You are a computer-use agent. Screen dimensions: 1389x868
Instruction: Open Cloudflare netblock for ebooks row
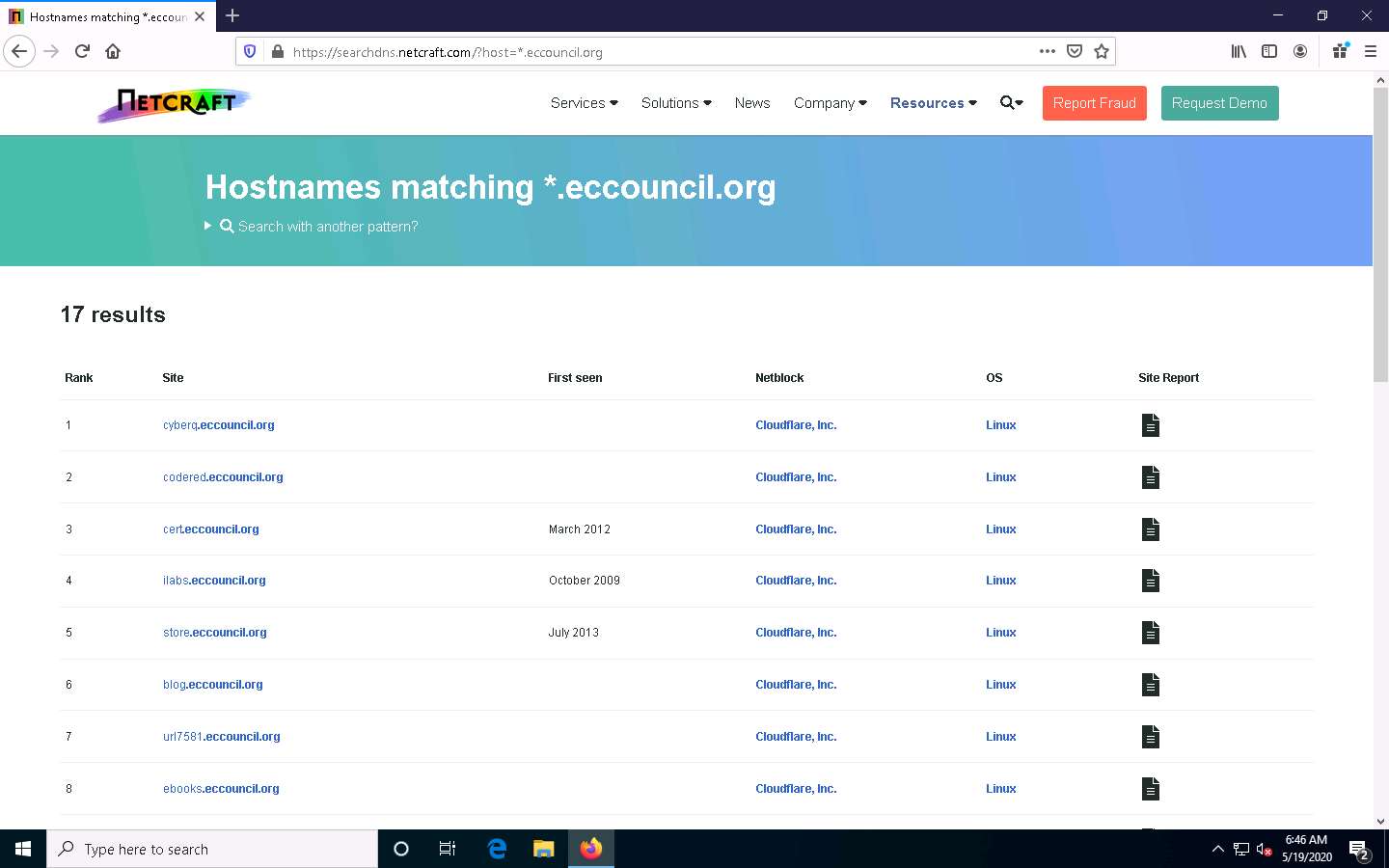[x=796, y=789]
